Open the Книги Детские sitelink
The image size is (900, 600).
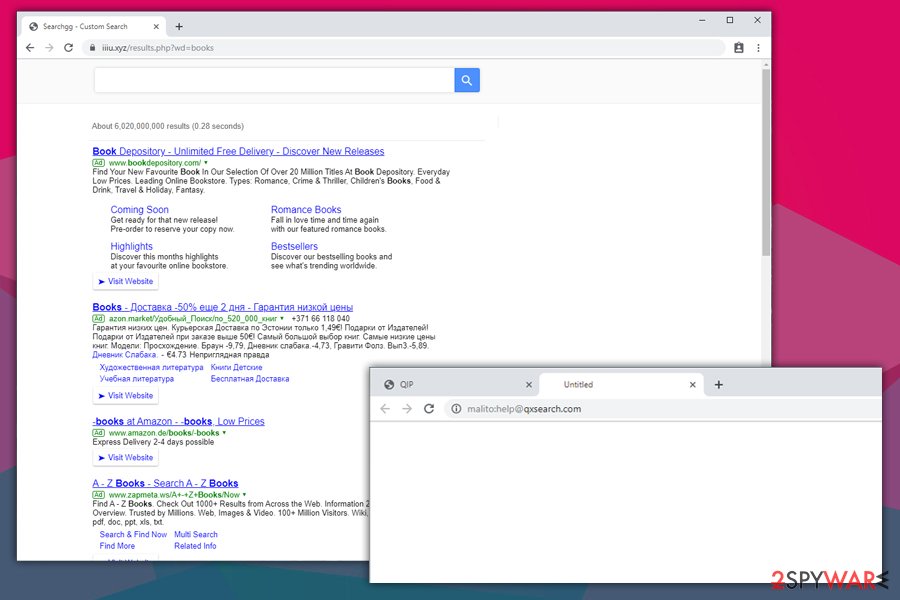[236, 367]
